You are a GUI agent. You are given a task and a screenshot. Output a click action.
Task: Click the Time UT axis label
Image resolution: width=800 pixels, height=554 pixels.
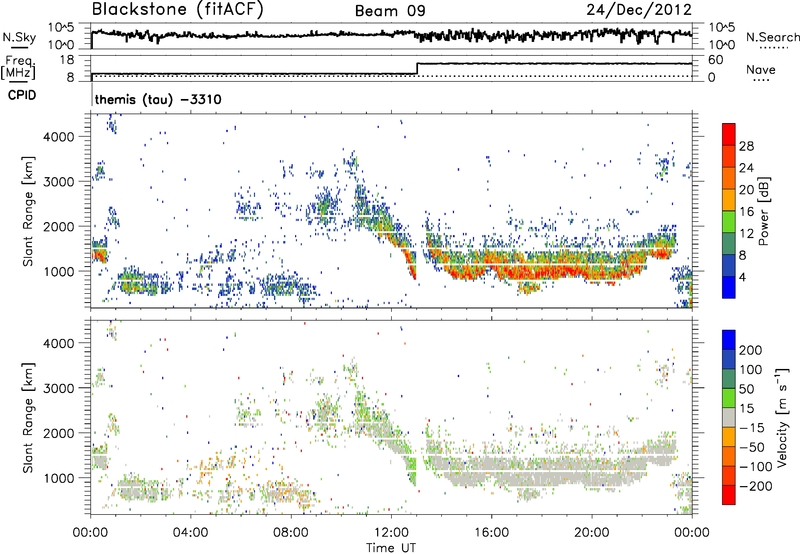(x=391, y=548)
